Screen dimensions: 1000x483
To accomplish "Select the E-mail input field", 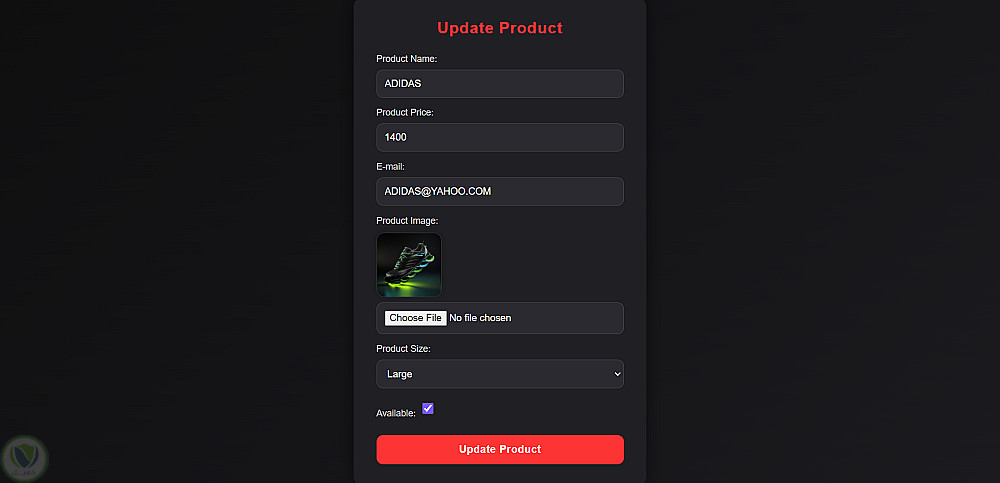I will coord(499,191).
